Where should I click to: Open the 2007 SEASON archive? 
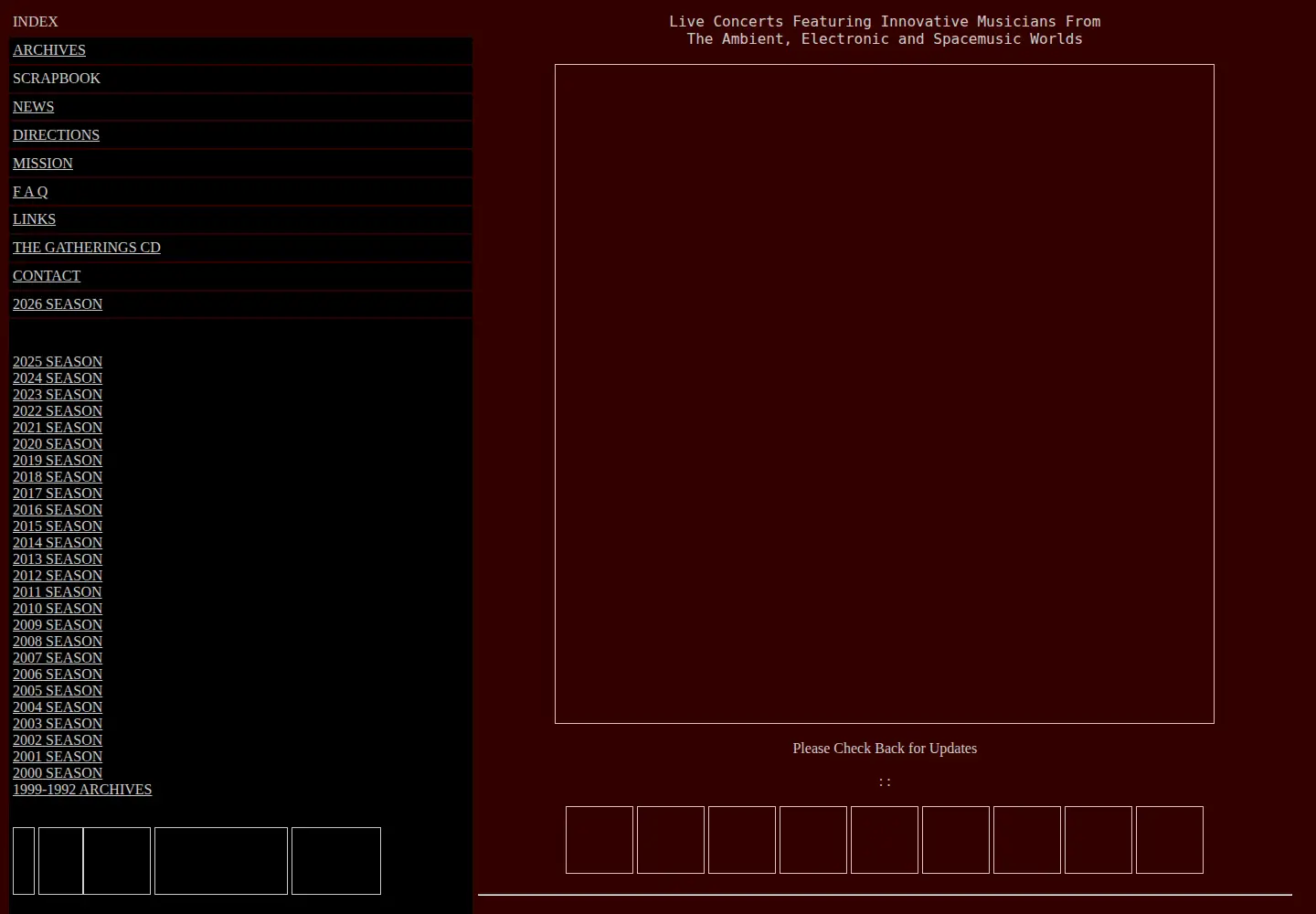pyautogui.click(x=58, y=658)
